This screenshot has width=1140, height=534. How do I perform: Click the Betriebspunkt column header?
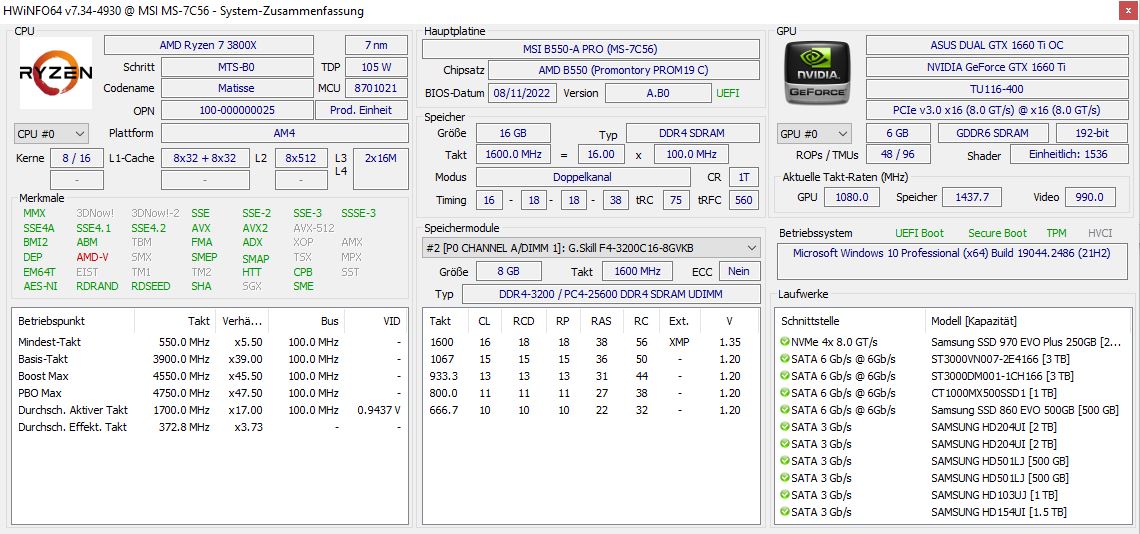pyautogui.click(x=73, y=321)
